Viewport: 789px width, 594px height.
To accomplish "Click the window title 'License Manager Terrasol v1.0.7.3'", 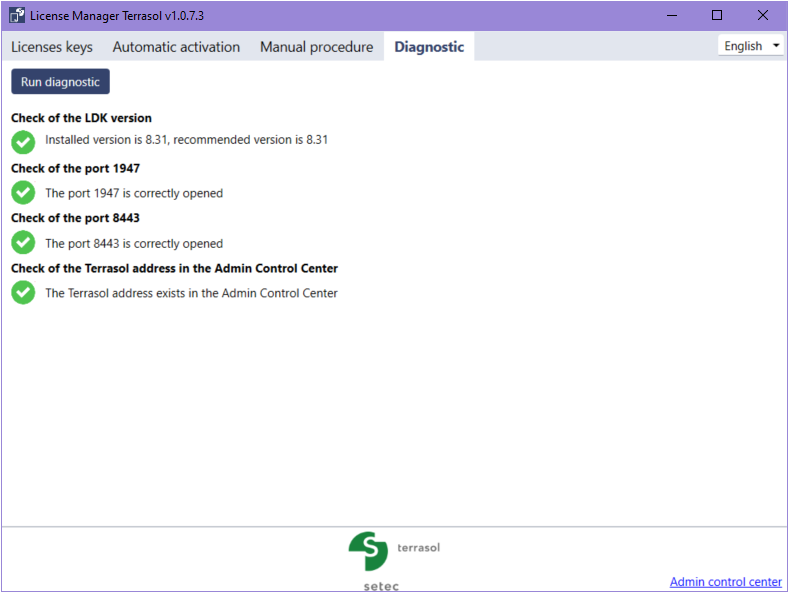I will tap(117, 16).
